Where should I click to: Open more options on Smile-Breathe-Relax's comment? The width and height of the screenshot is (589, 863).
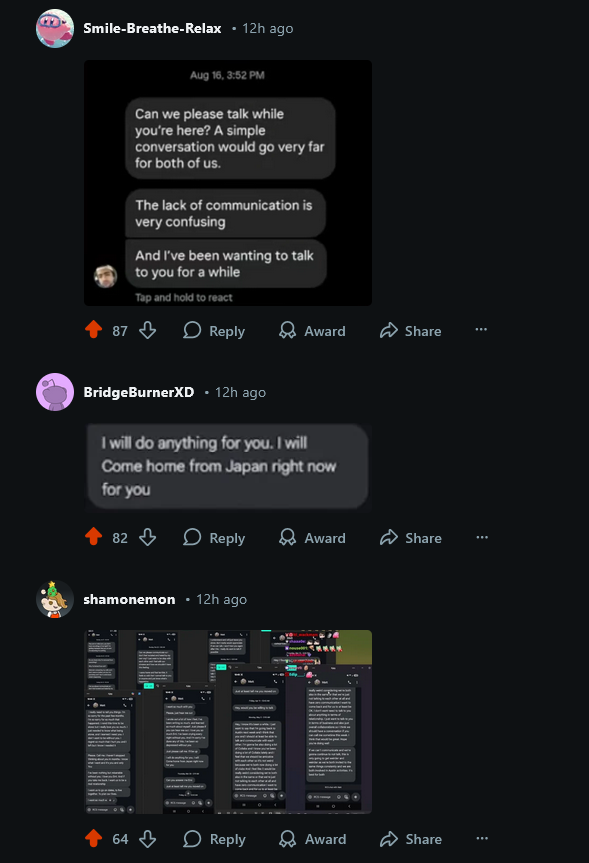tap(481, 330)
